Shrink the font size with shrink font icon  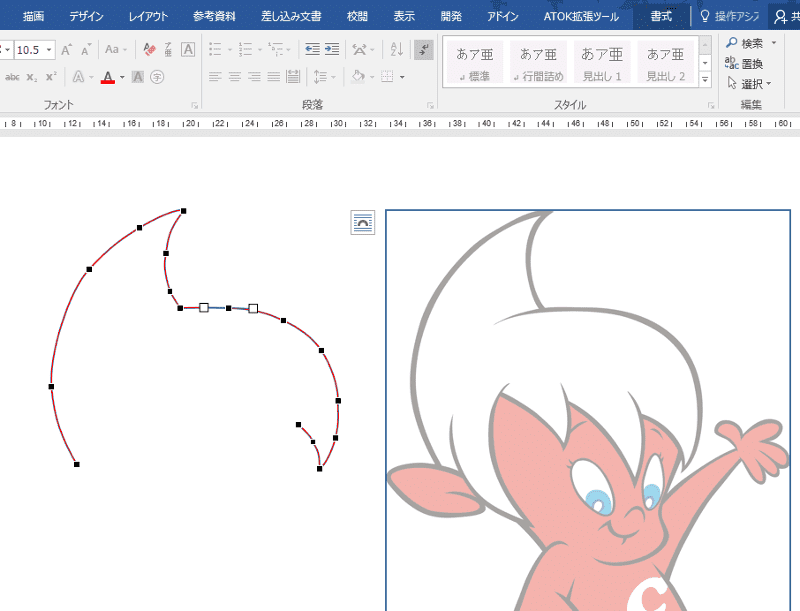pos(86,49)
